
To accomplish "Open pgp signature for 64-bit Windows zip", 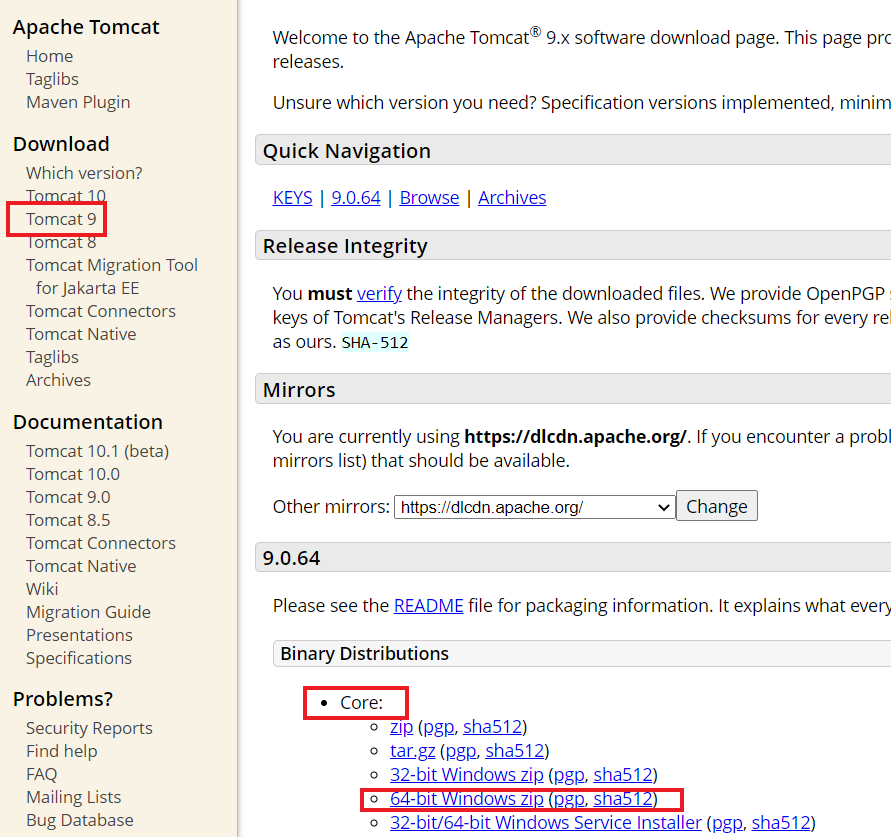I will coord(569,799).
